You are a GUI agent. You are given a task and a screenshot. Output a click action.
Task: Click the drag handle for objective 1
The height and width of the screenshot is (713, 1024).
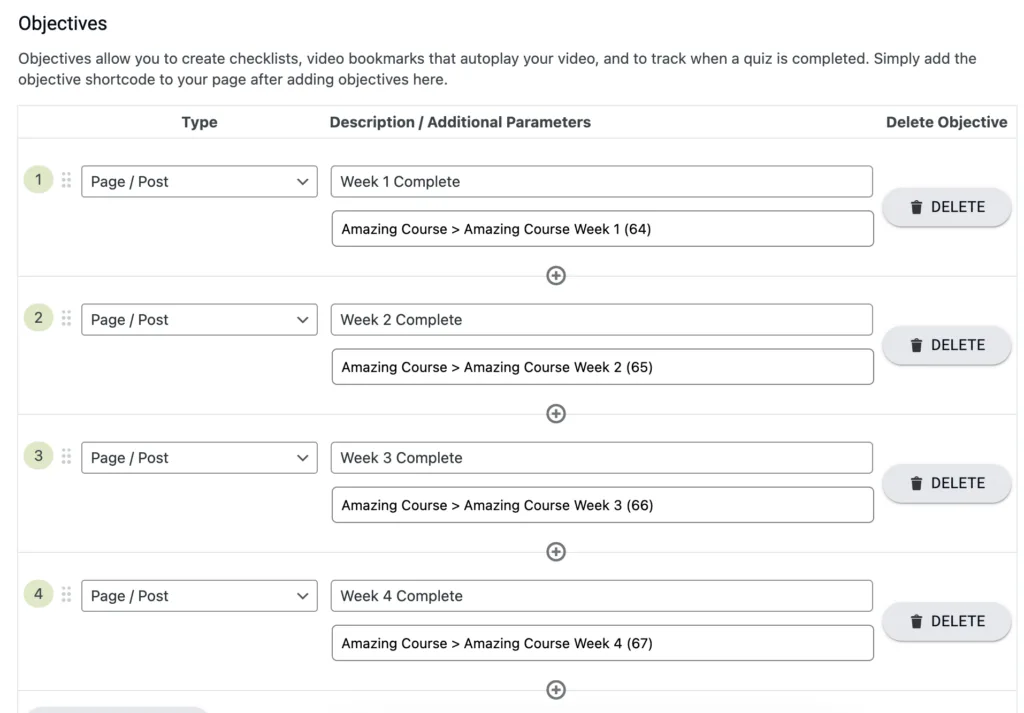[x=66, y=180]
